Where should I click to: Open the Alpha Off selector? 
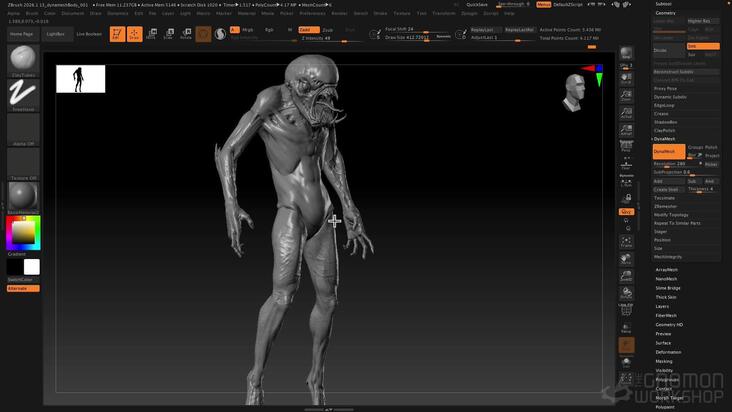tap(23, 130)
